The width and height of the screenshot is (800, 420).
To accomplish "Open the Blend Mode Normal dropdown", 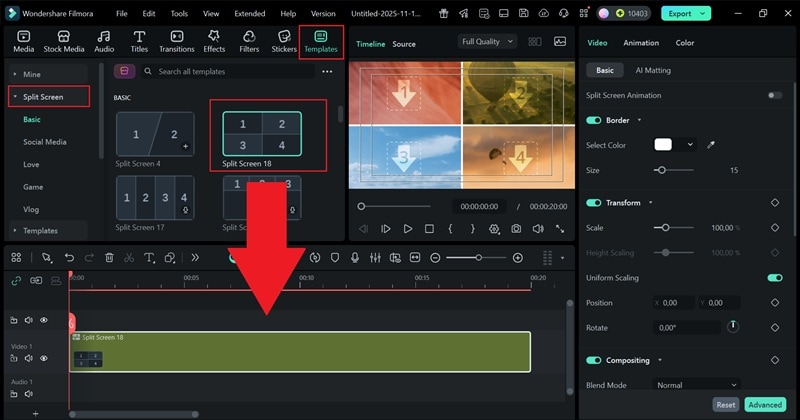I will click(x=696, y=385).
